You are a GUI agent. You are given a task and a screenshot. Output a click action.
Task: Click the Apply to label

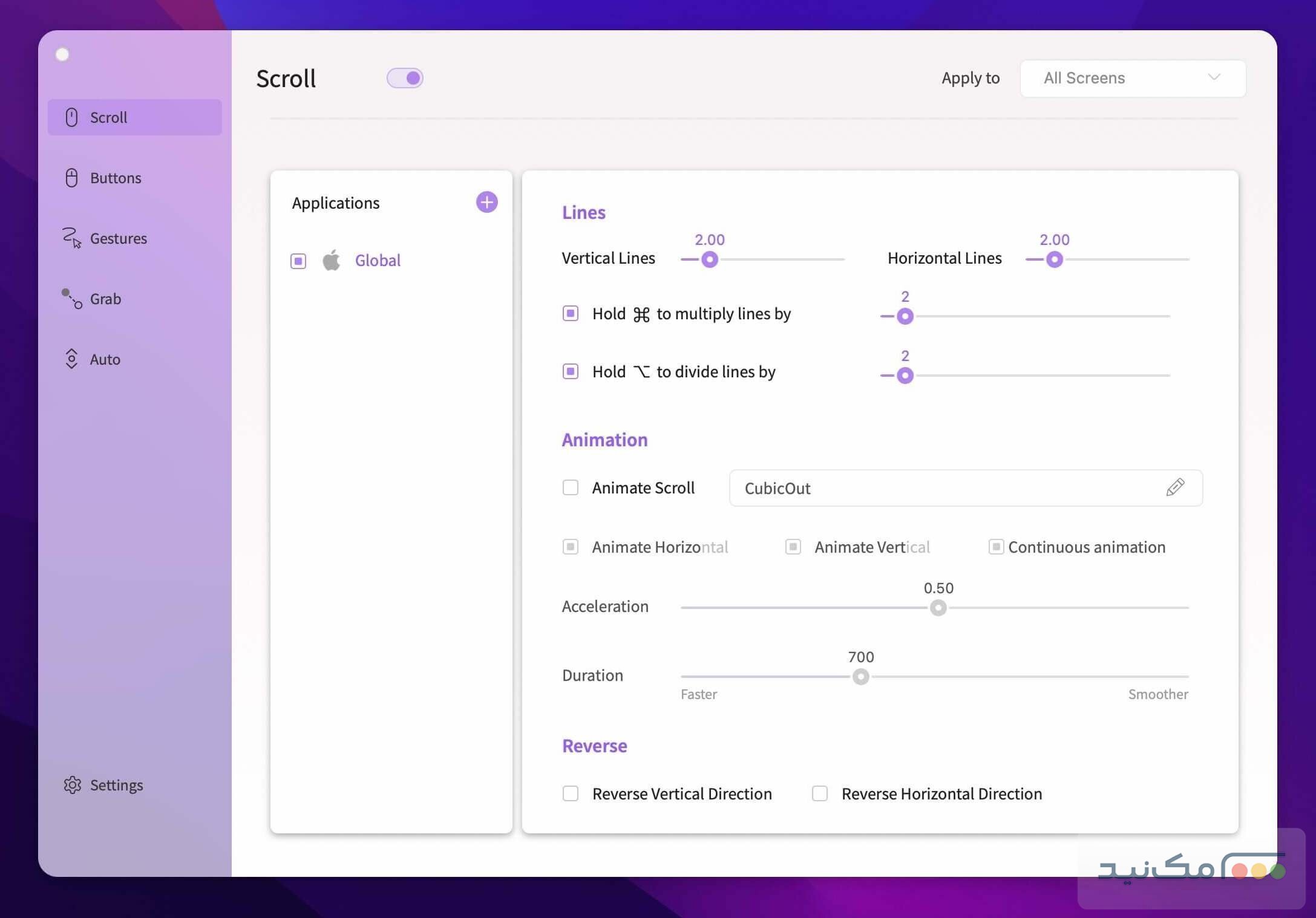(x=969, y=78)
